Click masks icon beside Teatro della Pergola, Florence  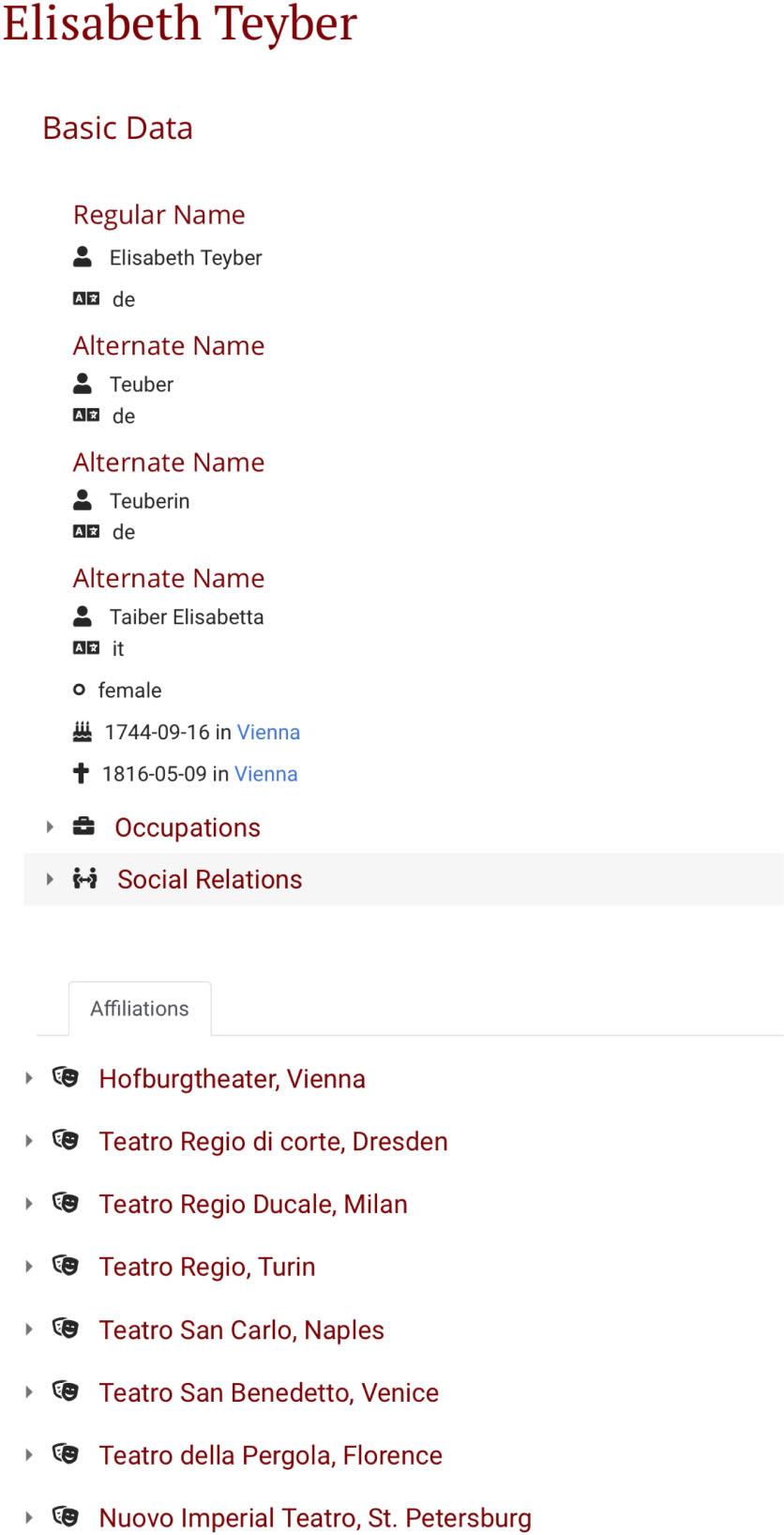coord(66,1455)
